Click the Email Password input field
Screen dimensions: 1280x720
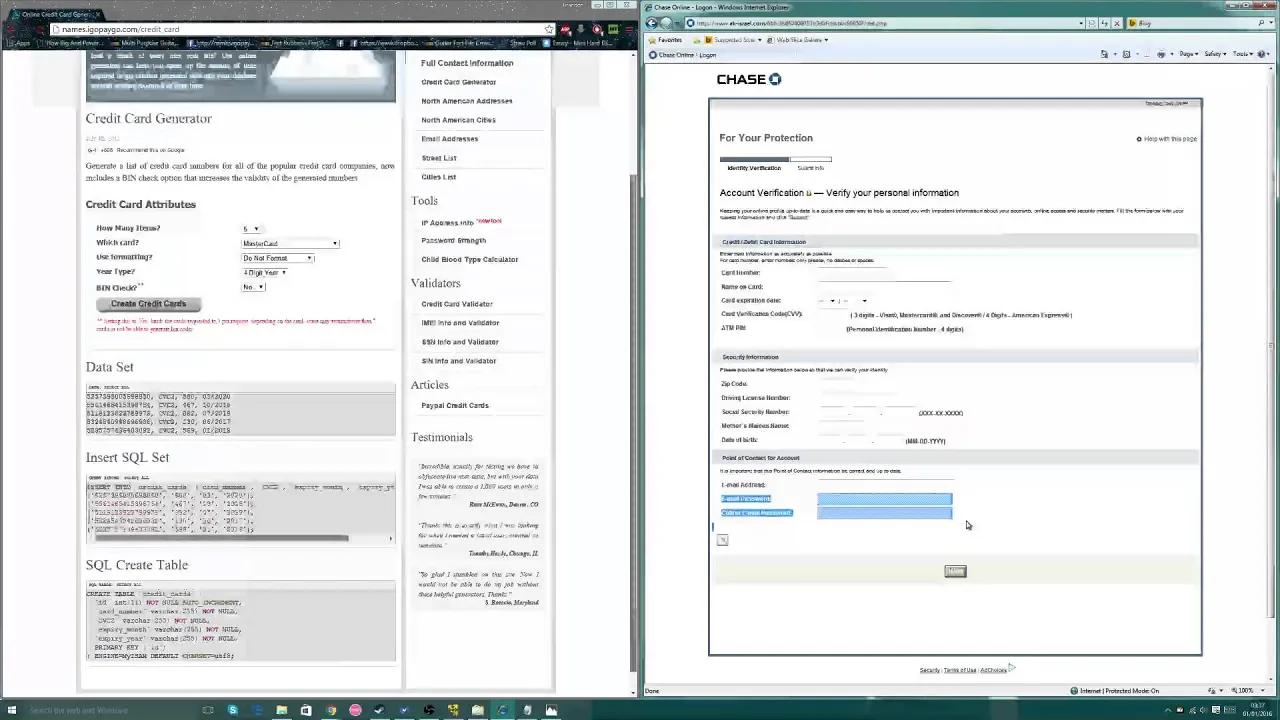pyautogui.click(x=885, y=499)
